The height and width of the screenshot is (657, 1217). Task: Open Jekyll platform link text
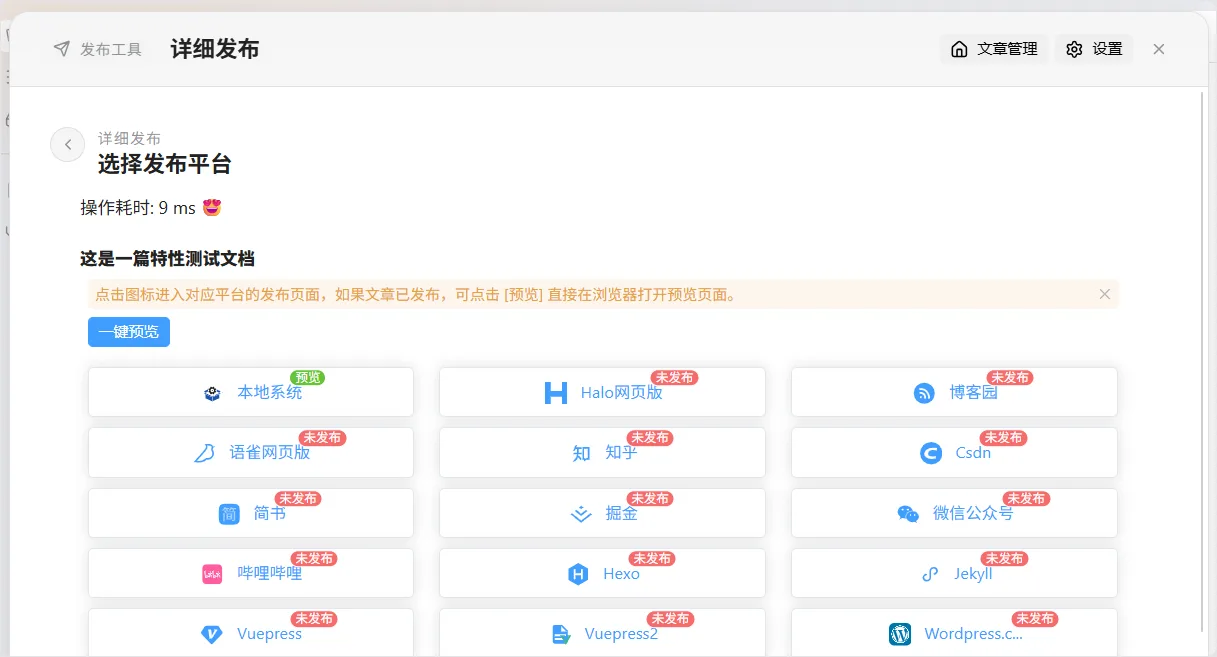pyautogui.click(x=973, y=574)
